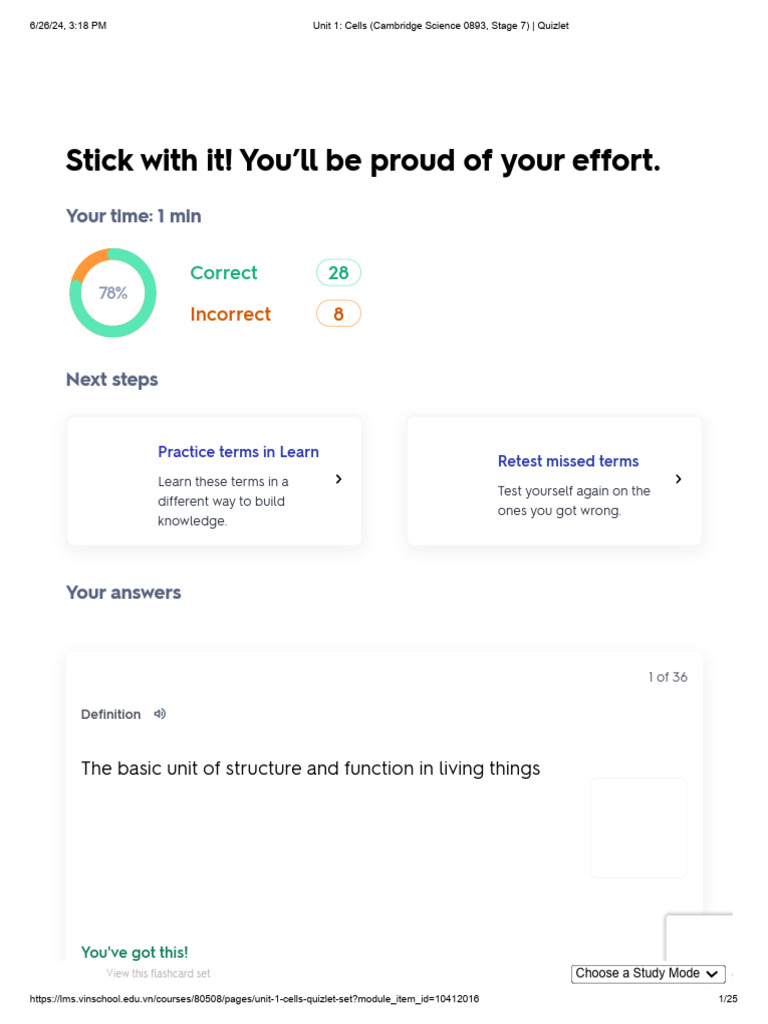Click the 1 of 36 card counter
768x1024 pixels.
click(667, 677)
